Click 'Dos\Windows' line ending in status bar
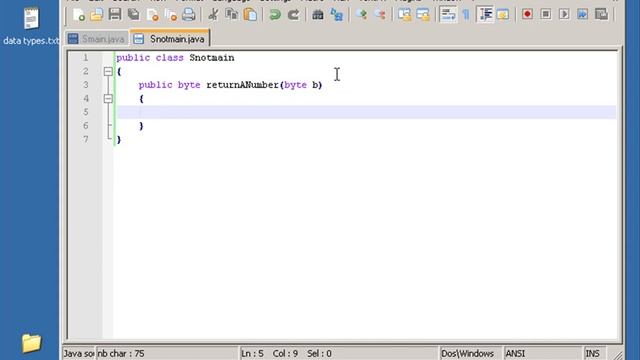This screenshot has width=640, height=360. [467, 353]
